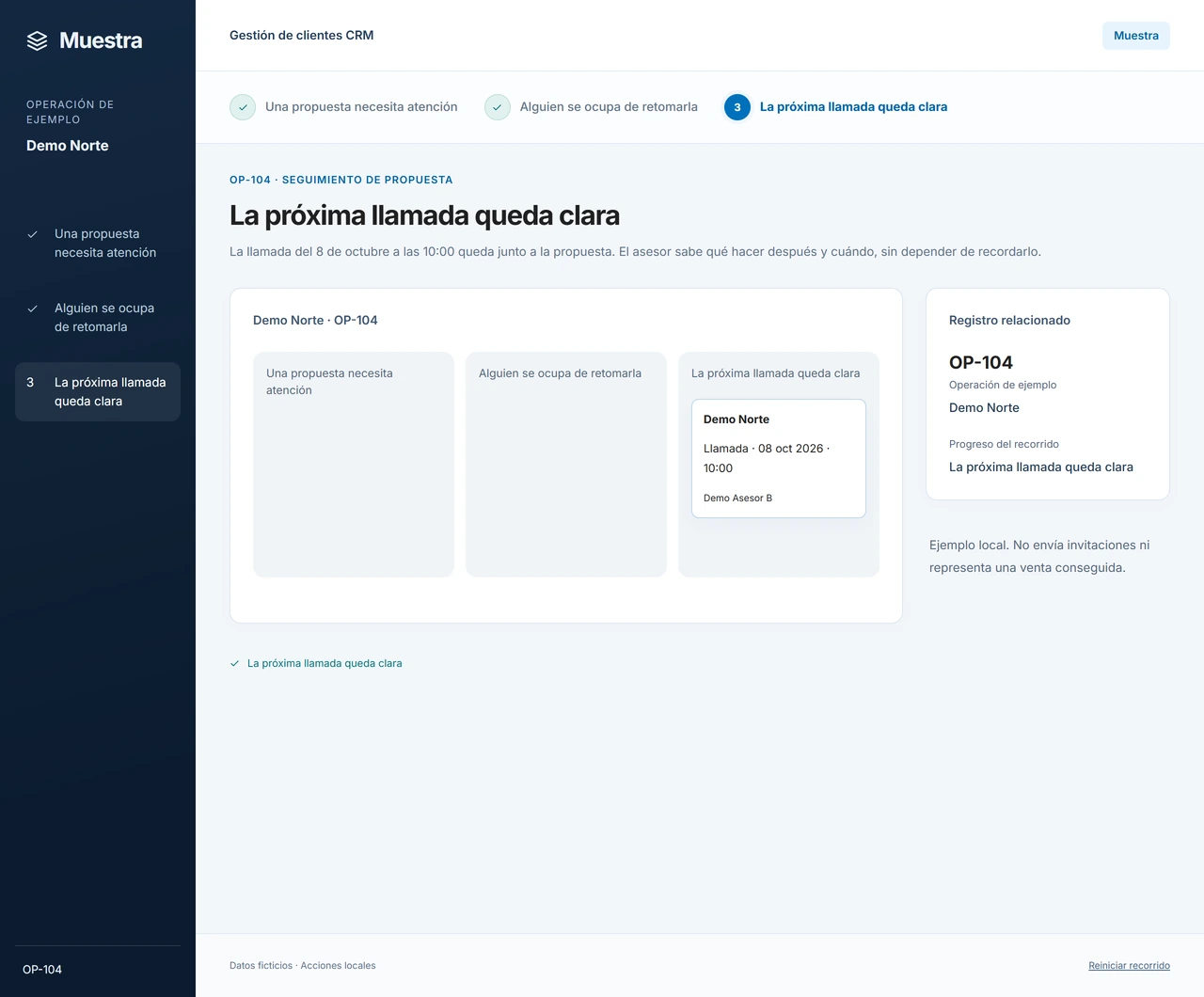Click the small green checkmark below the board
Image resolution: width=1204 pixels, height=997 pixels.
click(x=235, y=663)
